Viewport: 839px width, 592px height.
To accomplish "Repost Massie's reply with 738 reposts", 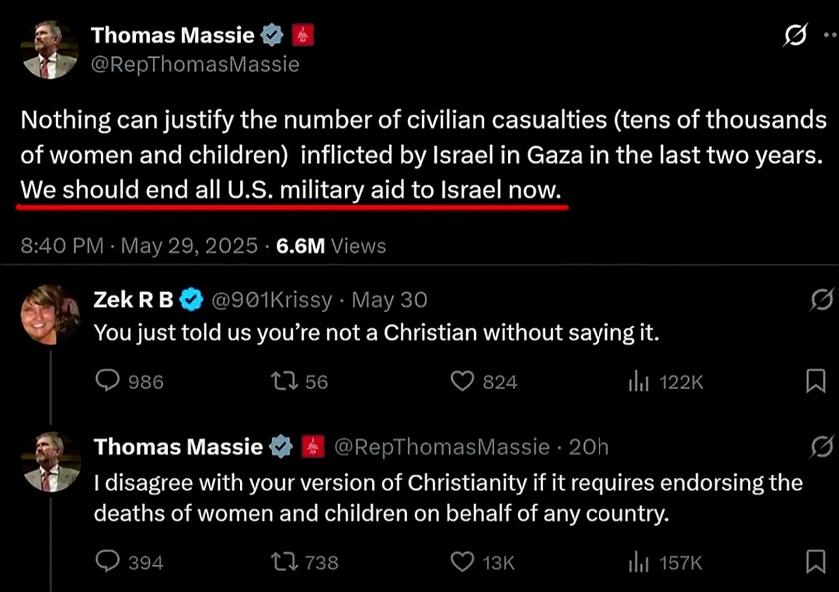I will click(x=284, y=563).
